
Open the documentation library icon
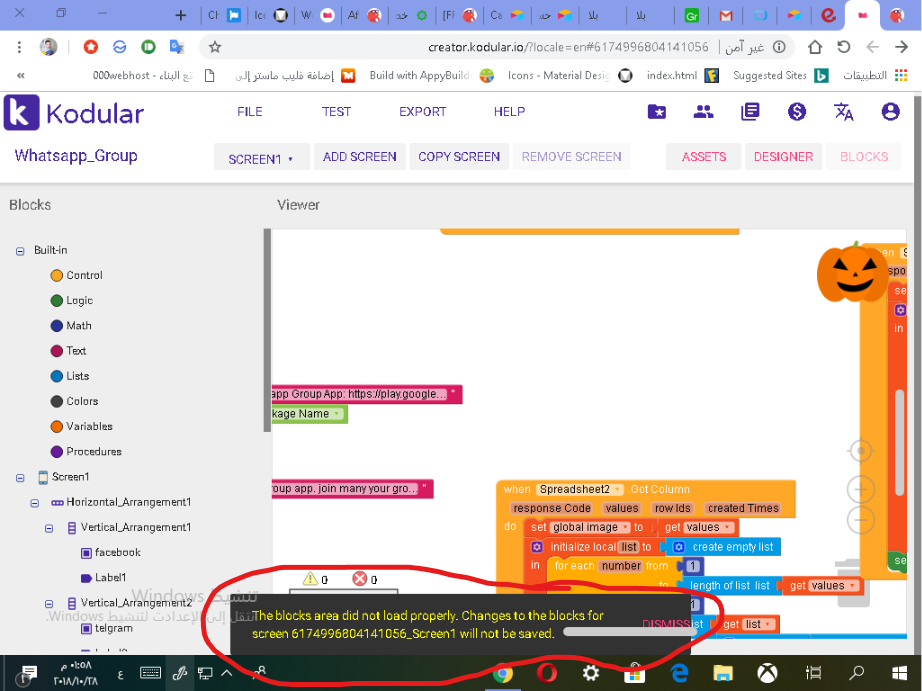750,112
